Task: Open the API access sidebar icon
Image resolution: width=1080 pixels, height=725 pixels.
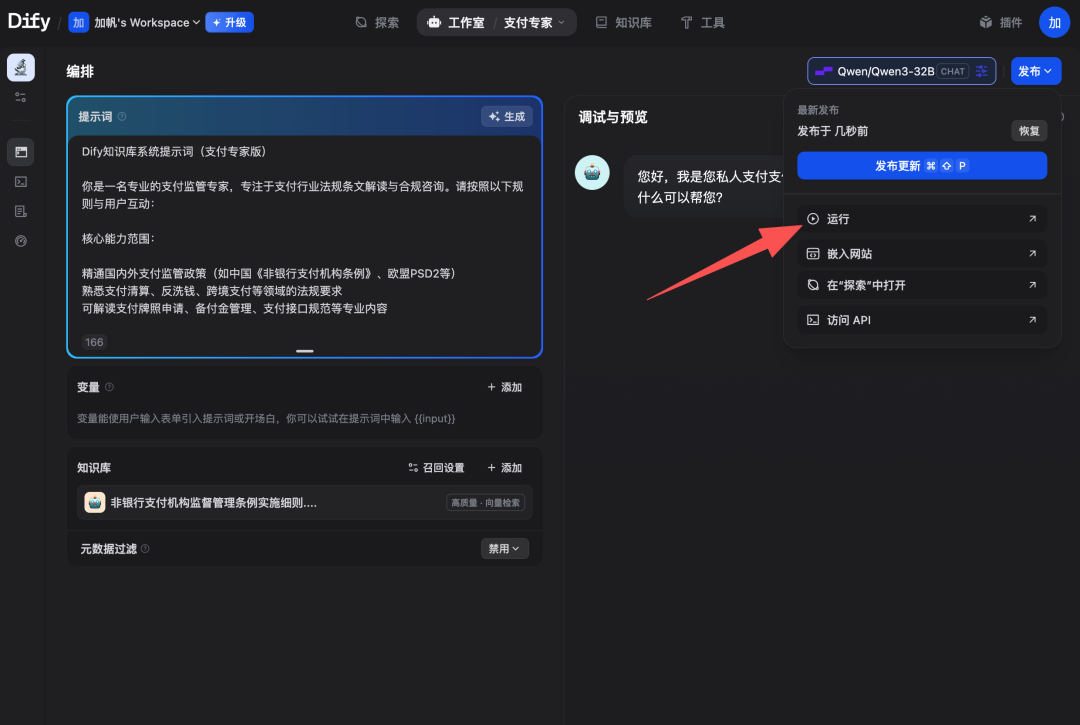Action: 21,182
